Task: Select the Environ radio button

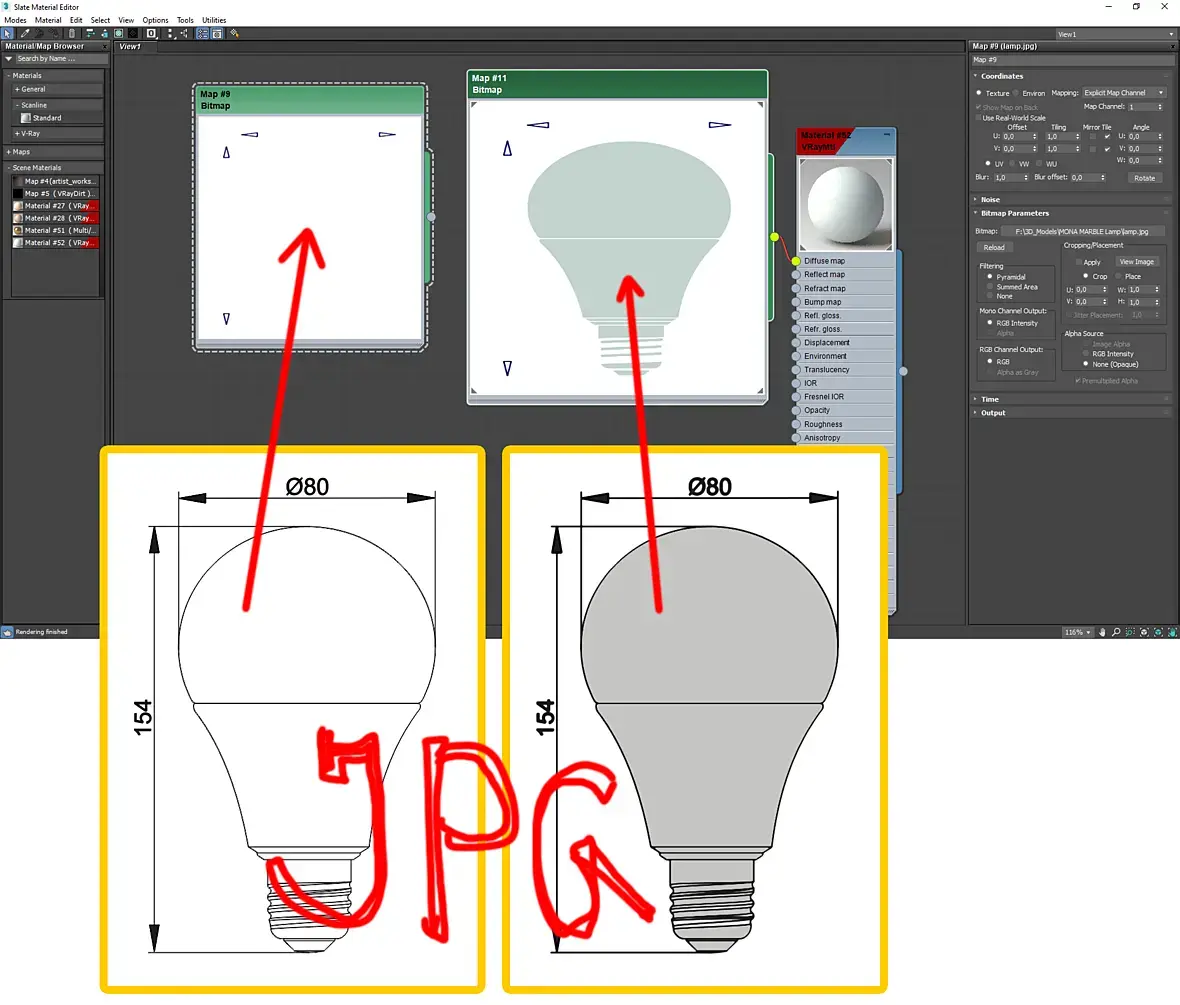Action: tap(1016, 93)
